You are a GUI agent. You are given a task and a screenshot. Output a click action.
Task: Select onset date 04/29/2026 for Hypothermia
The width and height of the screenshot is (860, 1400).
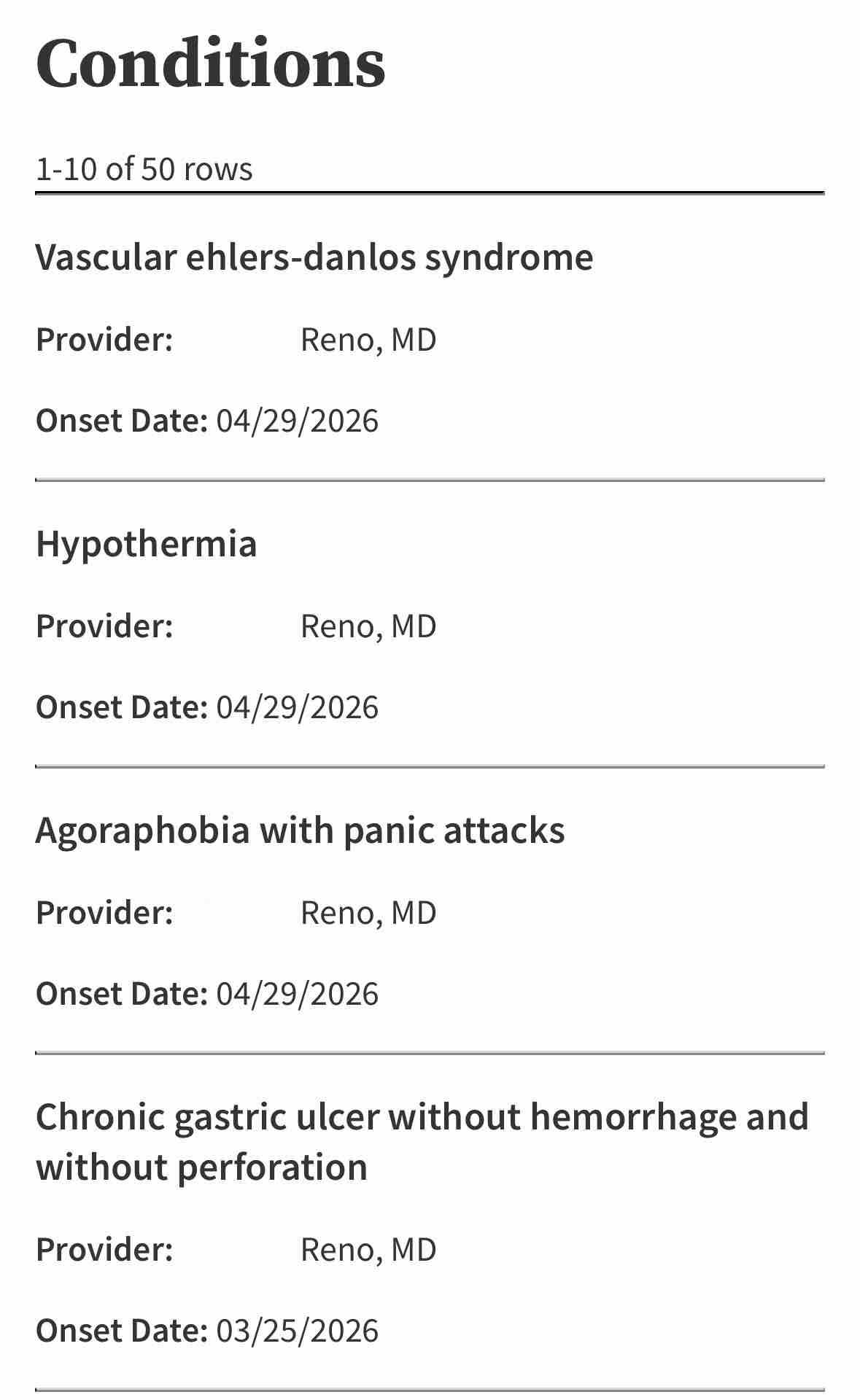[x=298, y=708]
